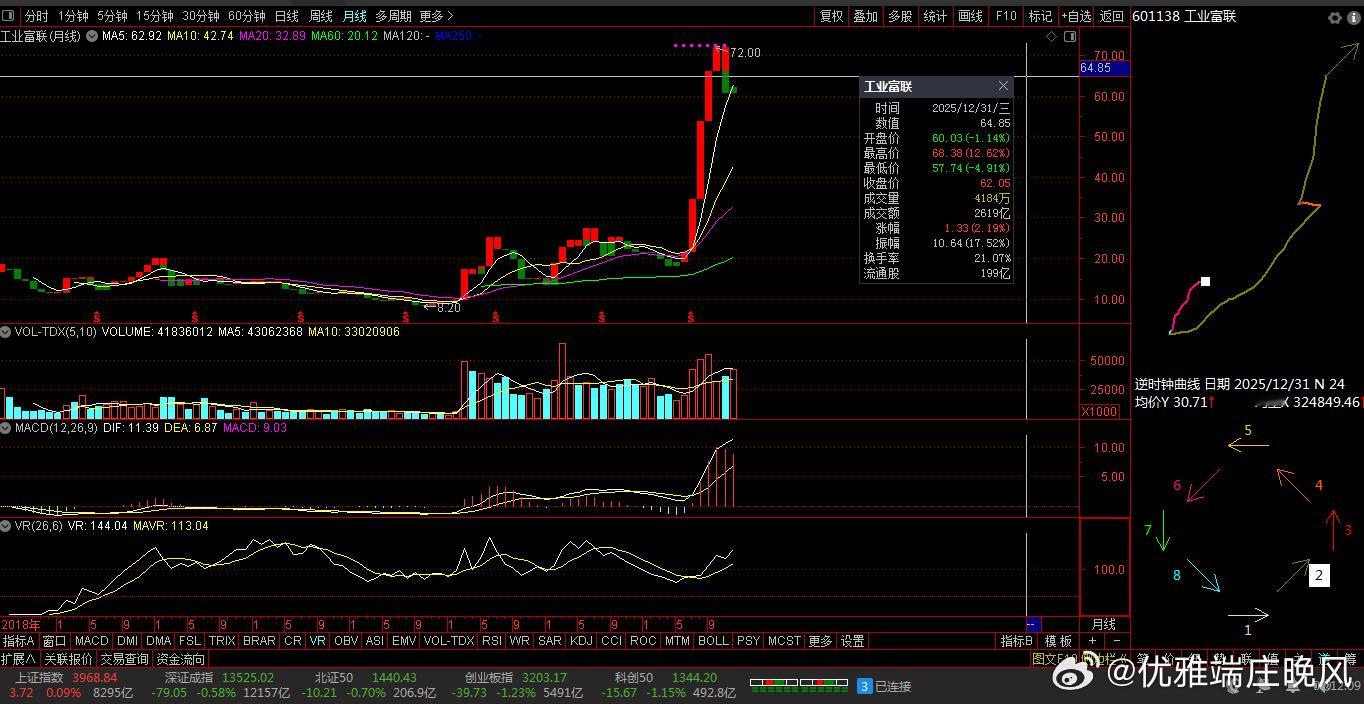Select MACD indicator tab
Viewport: 1364px width, 704px height.
pos(91,641)
